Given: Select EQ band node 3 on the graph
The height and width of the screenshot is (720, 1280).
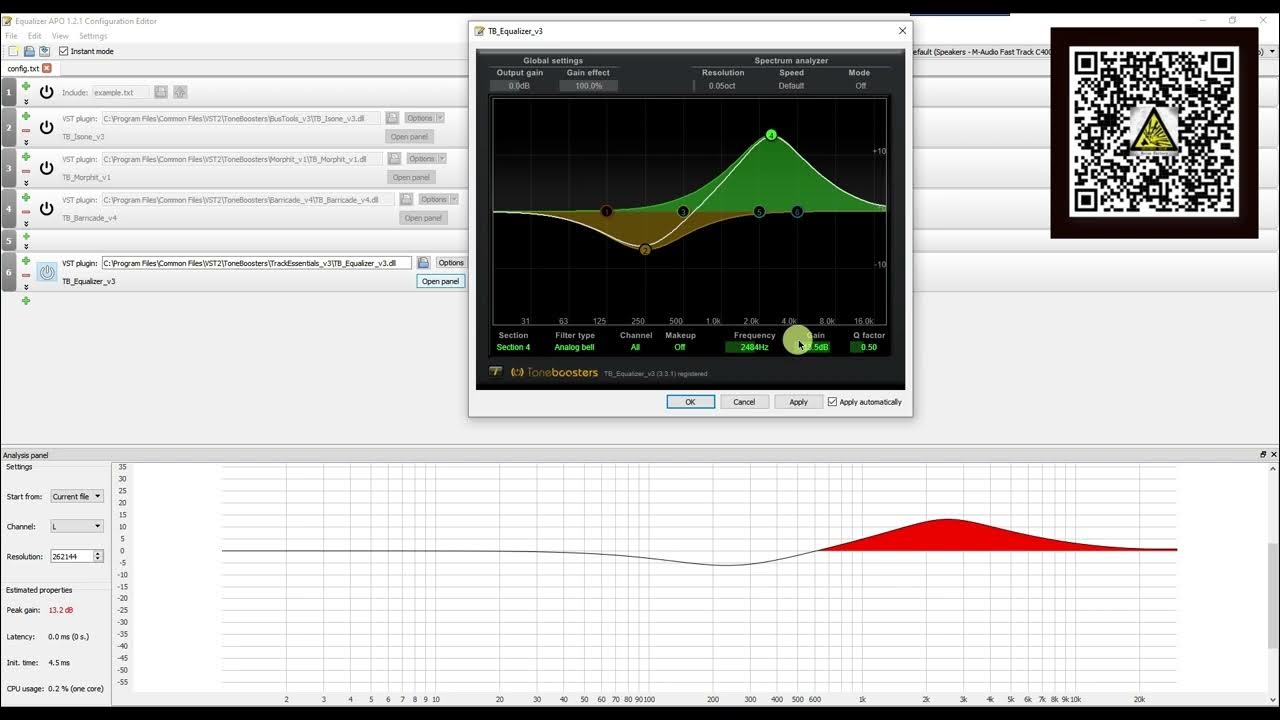Looking at the screenshot, I should (x=683, y=211).
